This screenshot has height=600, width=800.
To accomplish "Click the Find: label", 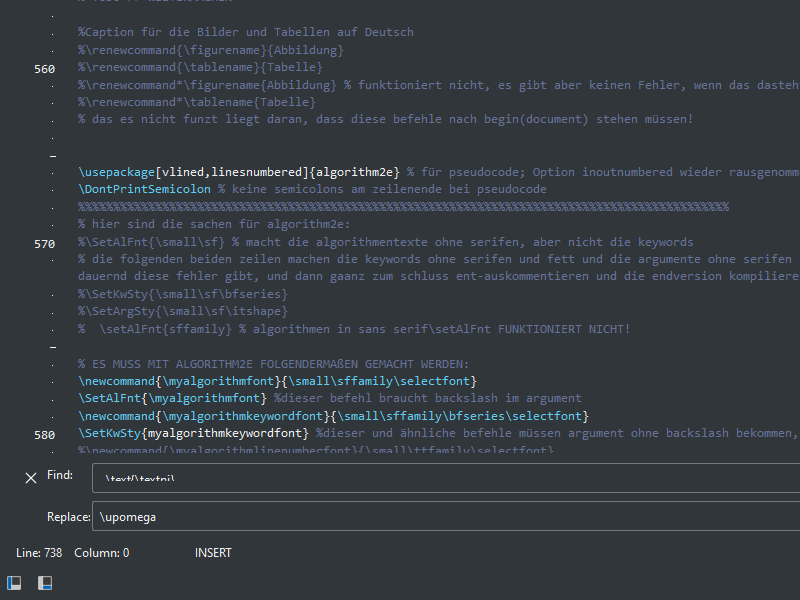I will (x=59, y=475).
